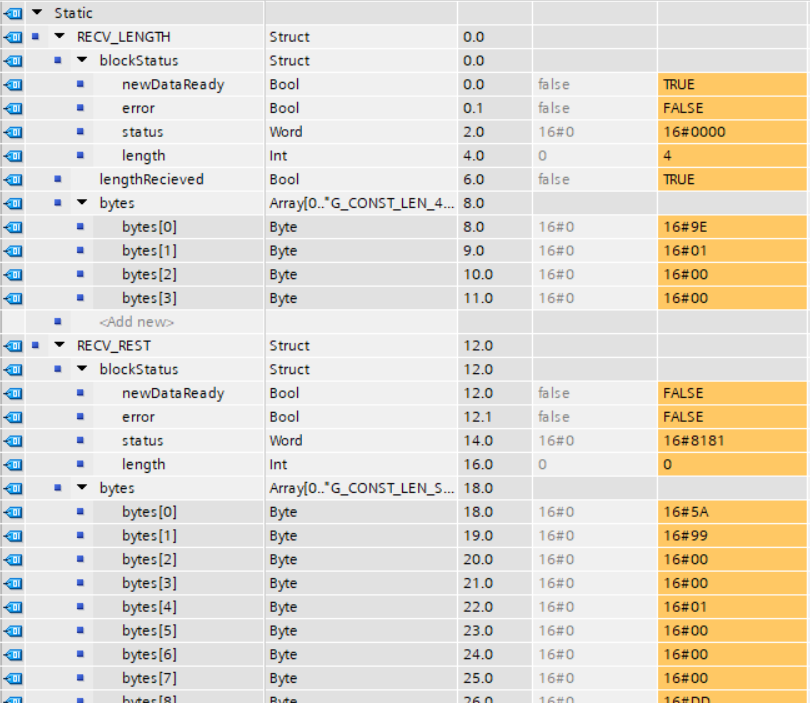This screenshot has width=810, height=703.
Task: Click the tag icon of bytes[0] at offset 8.0
Action: pos(13,227)
